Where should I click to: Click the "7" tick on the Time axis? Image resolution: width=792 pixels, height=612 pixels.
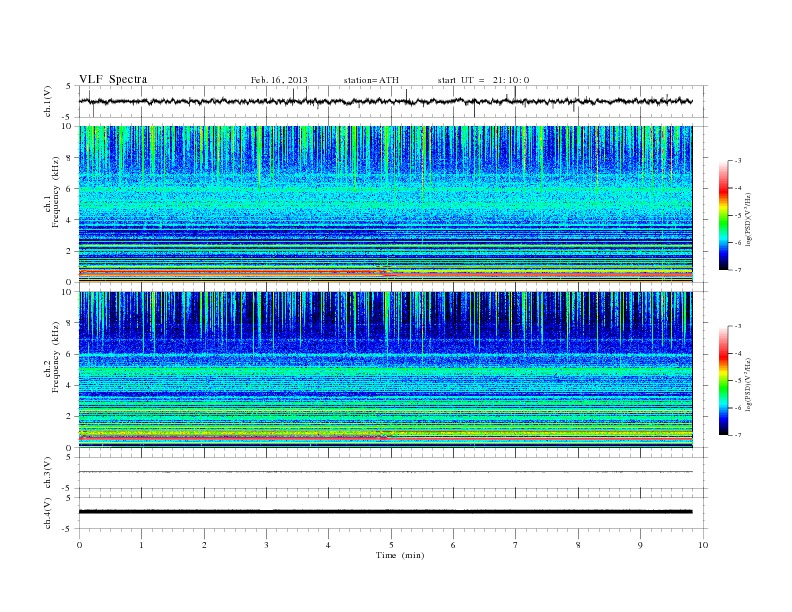(516, 545)
